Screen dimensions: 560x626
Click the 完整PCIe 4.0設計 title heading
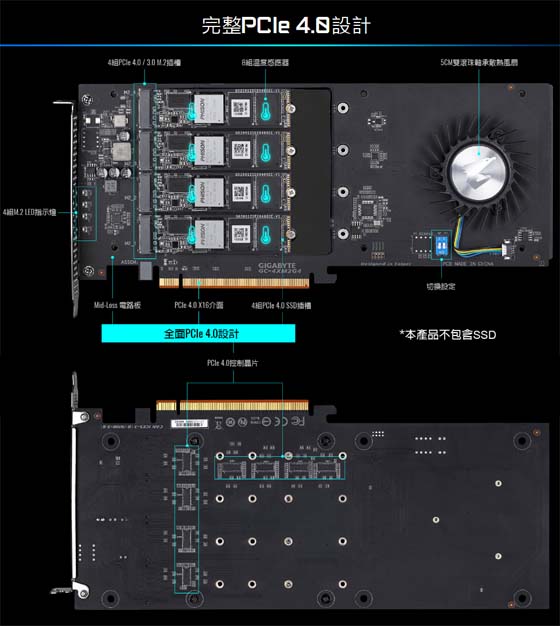pos(286,25)
